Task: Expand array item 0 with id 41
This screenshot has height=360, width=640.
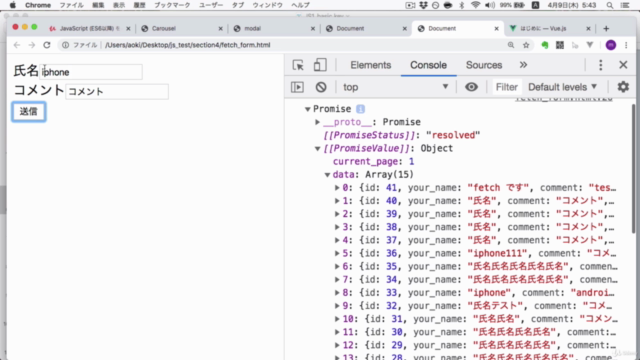Action: pos(337,188)
